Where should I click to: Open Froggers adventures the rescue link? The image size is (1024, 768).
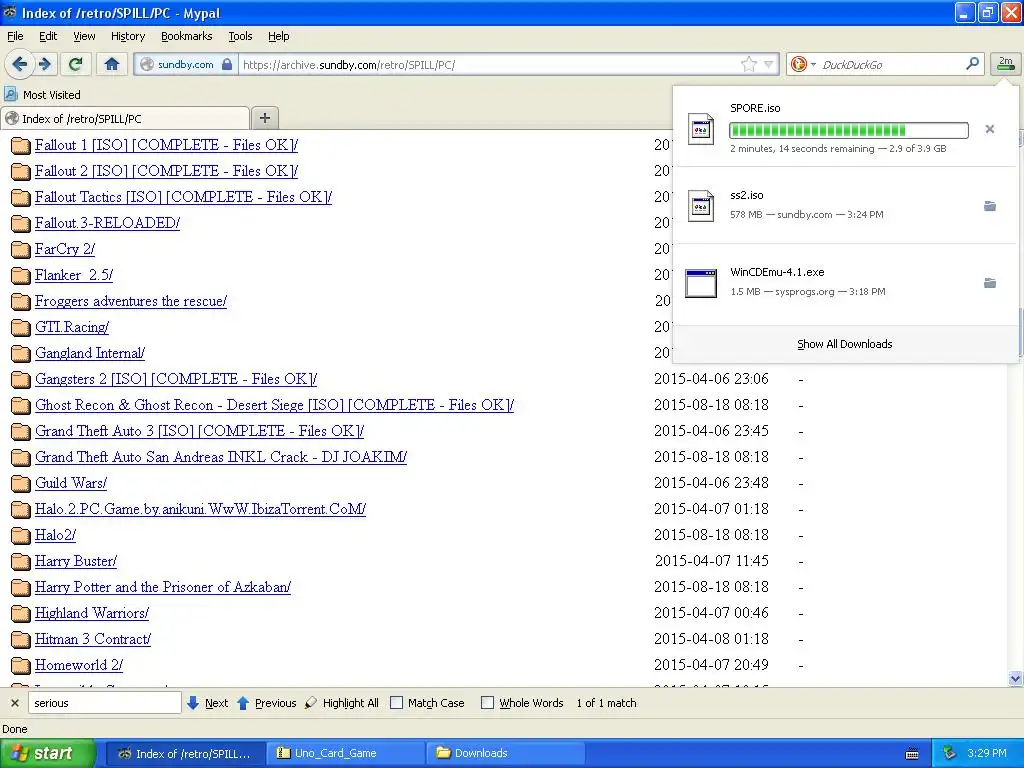(x=131, y=301)
